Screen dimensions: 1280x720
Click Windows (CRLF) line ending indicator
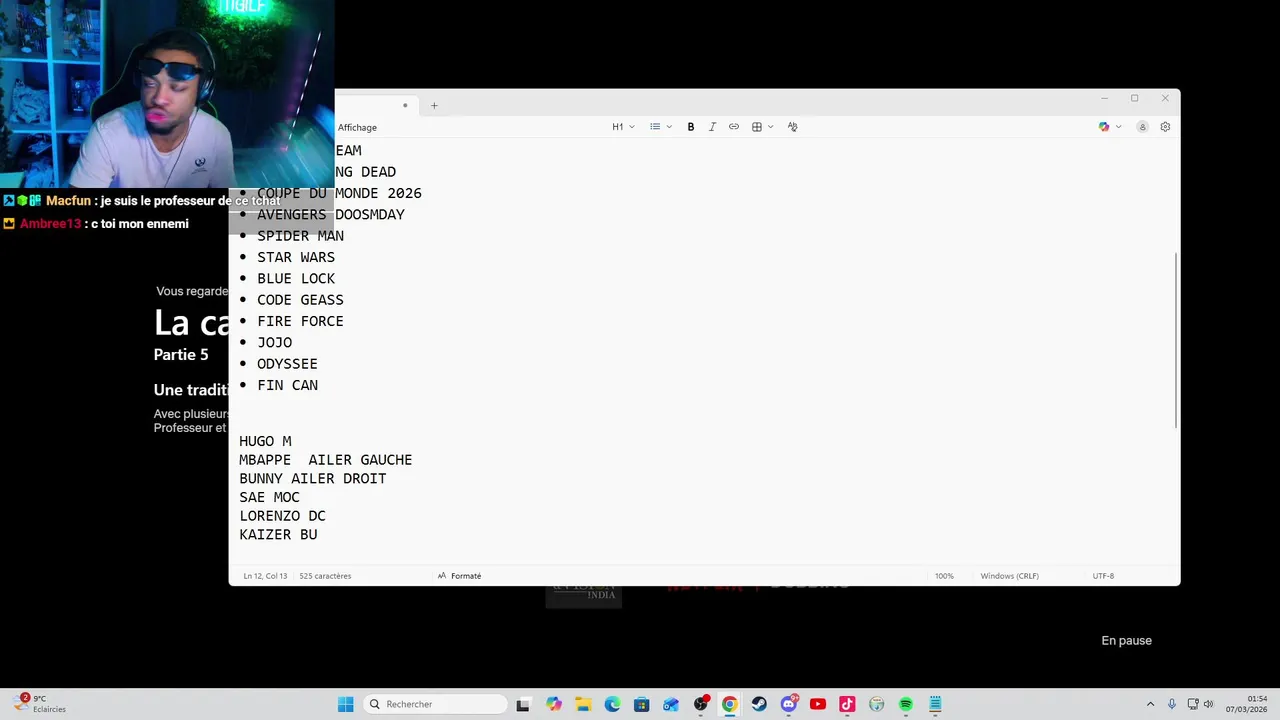pos(1009,576)
